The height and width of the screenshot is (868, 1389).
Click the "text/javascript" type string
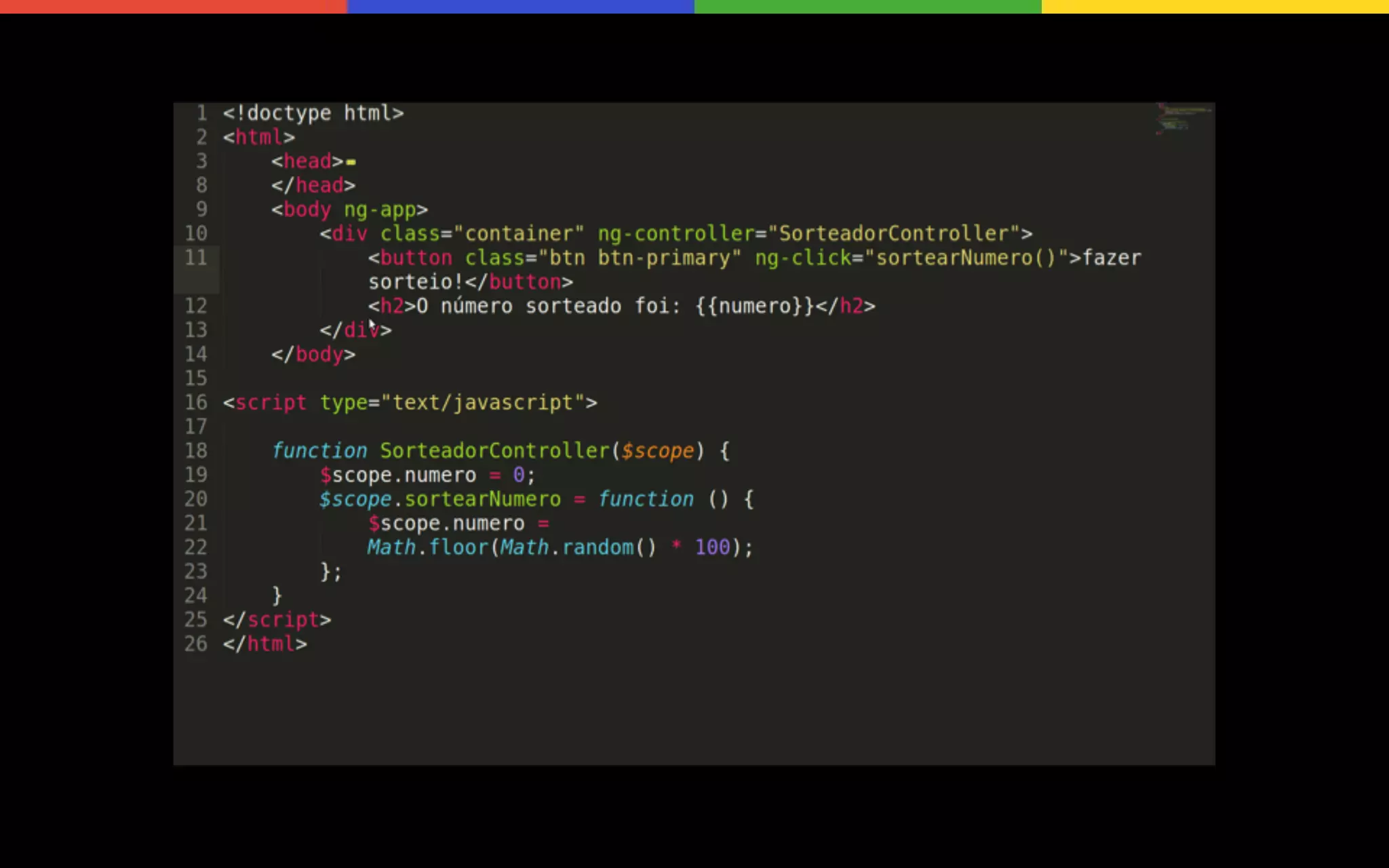coord(483,403)
